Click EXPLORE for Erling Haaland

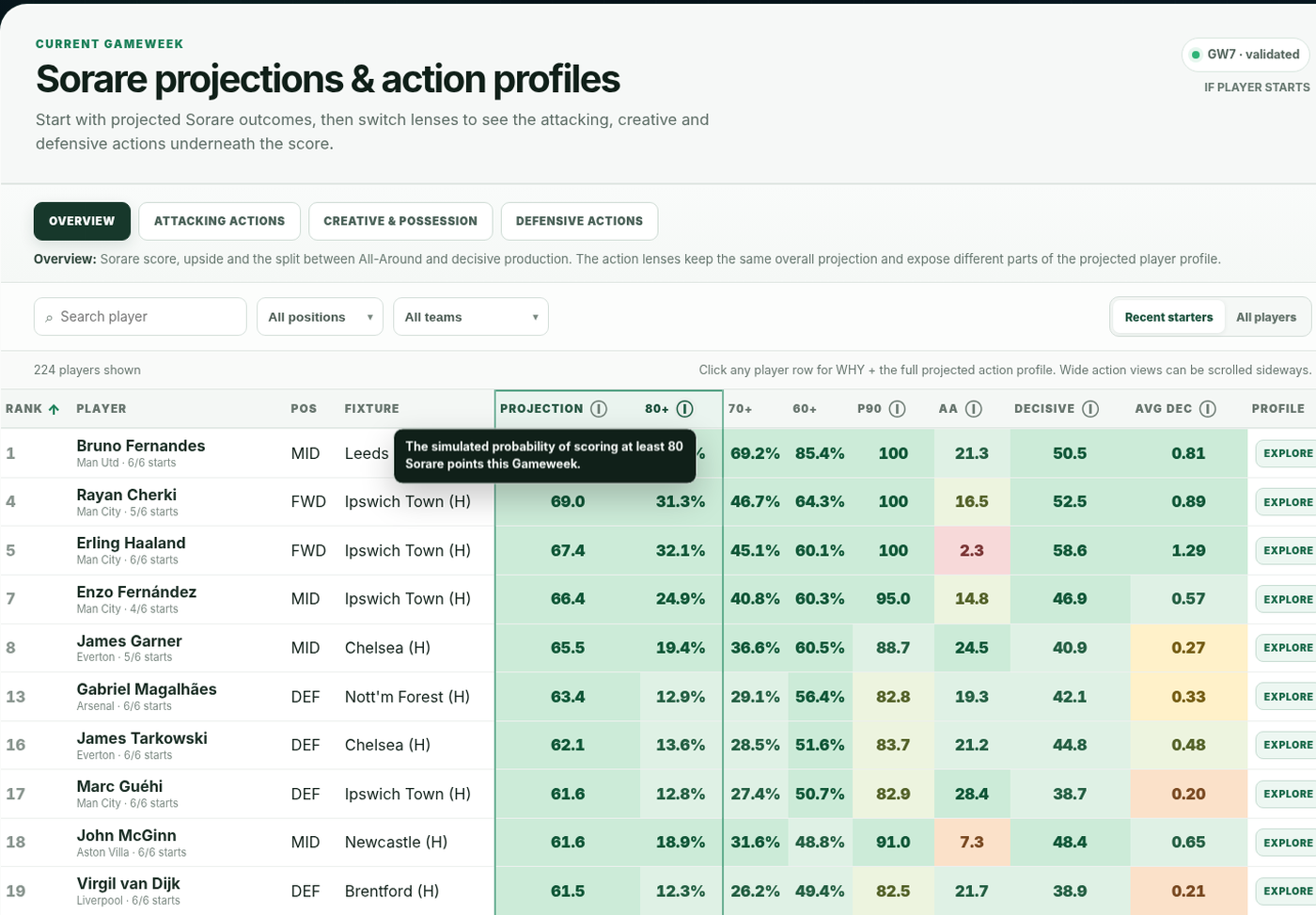click(x=1287, y=550)
